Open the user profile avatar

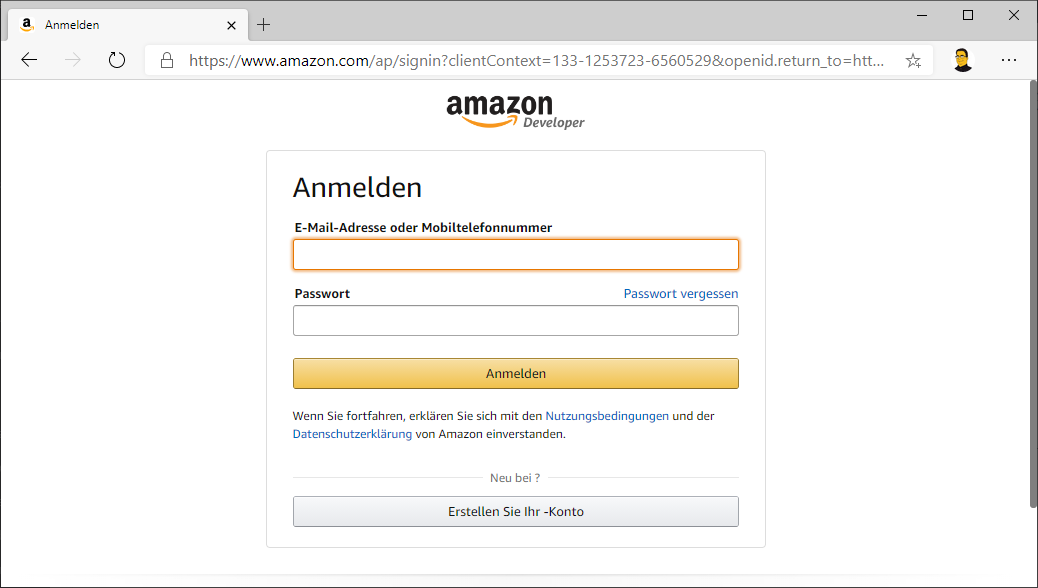[962, 60]
